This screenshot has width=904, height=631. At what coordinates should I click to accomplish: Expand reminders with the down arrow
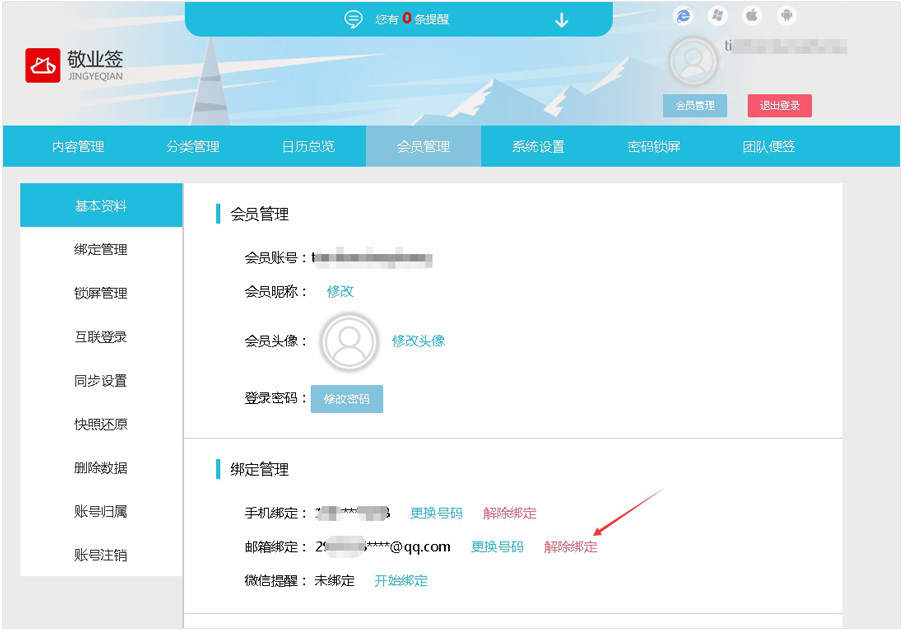561,20
